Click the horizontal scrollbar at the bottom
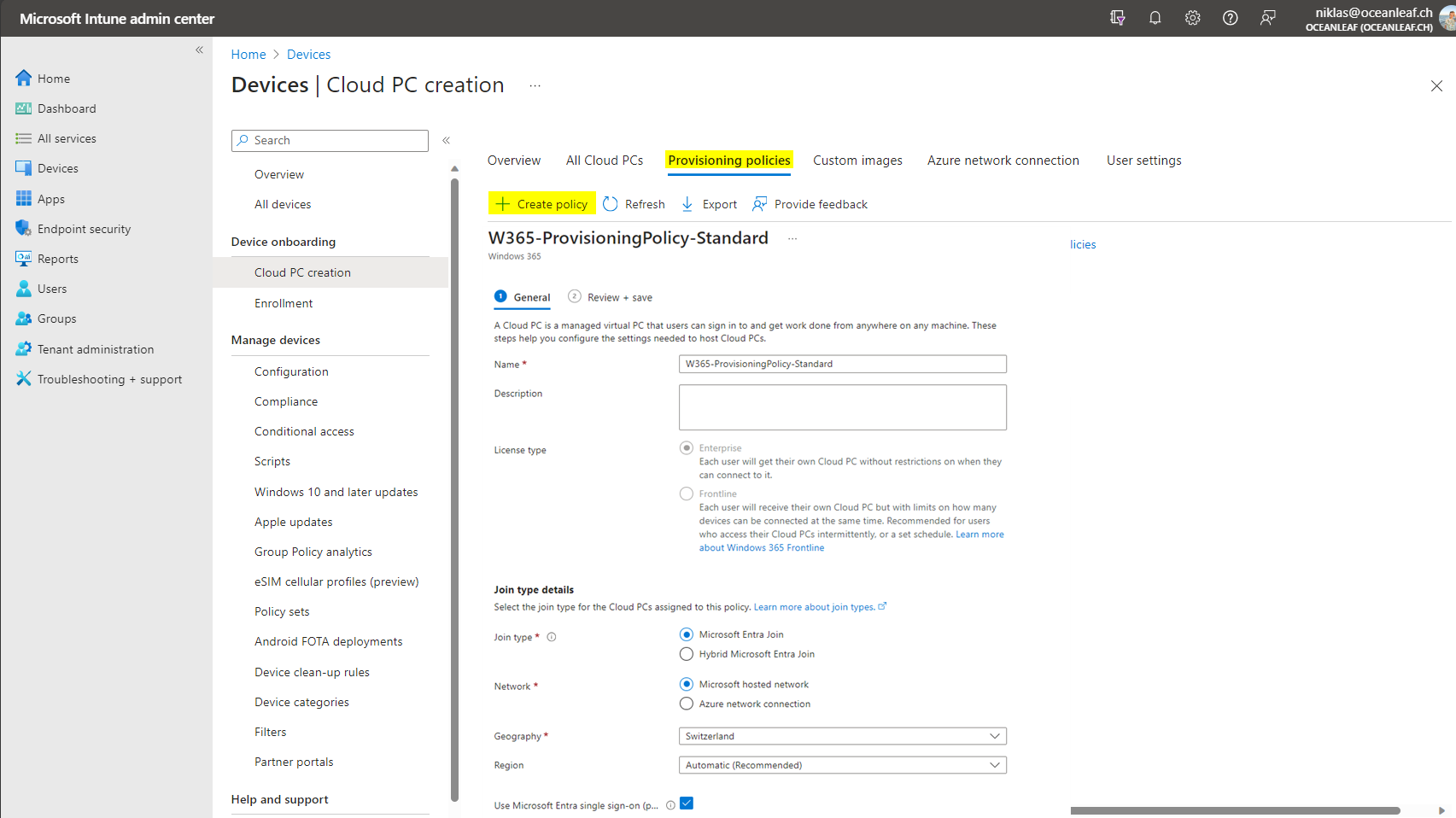The height and width of the screenshot is (818, 1456). [1235, 810]
